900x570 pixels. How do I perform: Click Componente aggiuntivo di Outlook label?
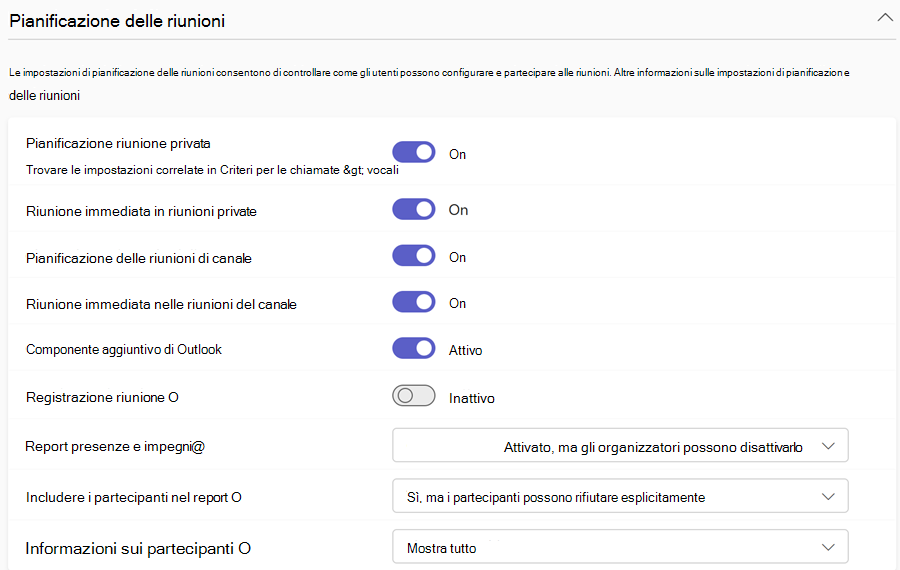pyautogui.click(x=124, y=350)
